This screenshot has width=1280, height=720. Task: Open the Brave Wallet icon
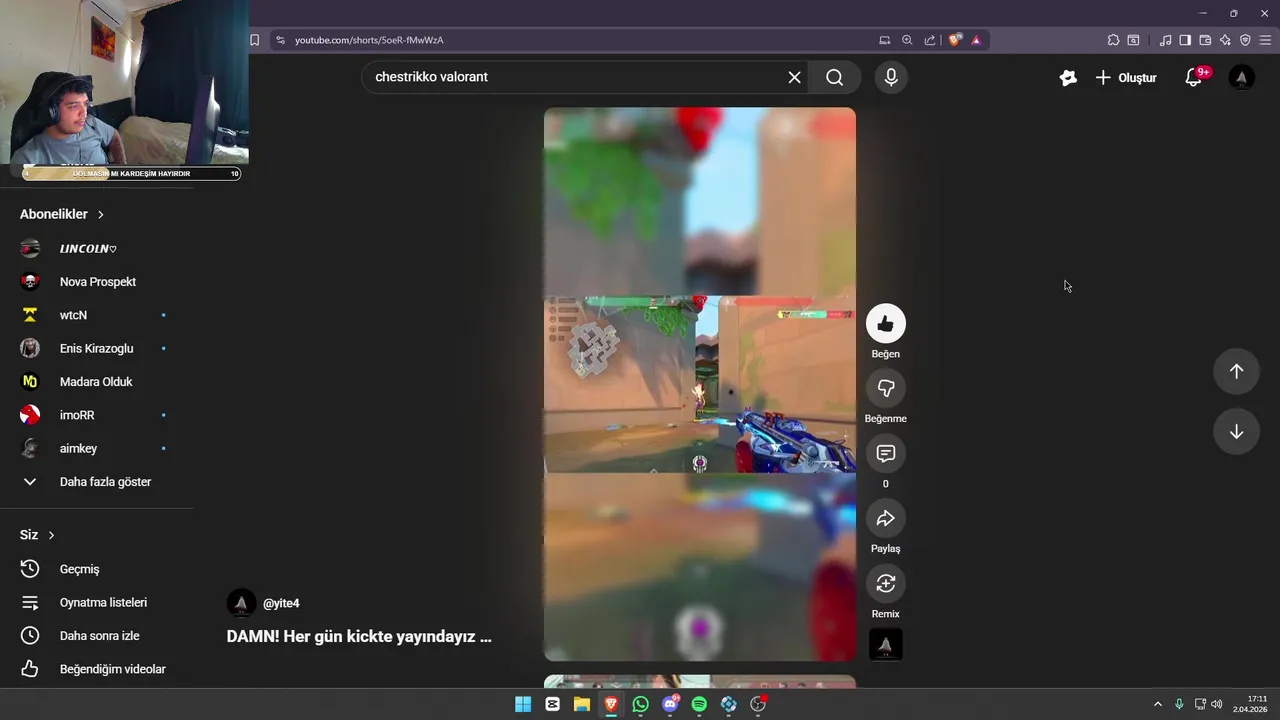pyautogui.click(x=1205, y=40)
